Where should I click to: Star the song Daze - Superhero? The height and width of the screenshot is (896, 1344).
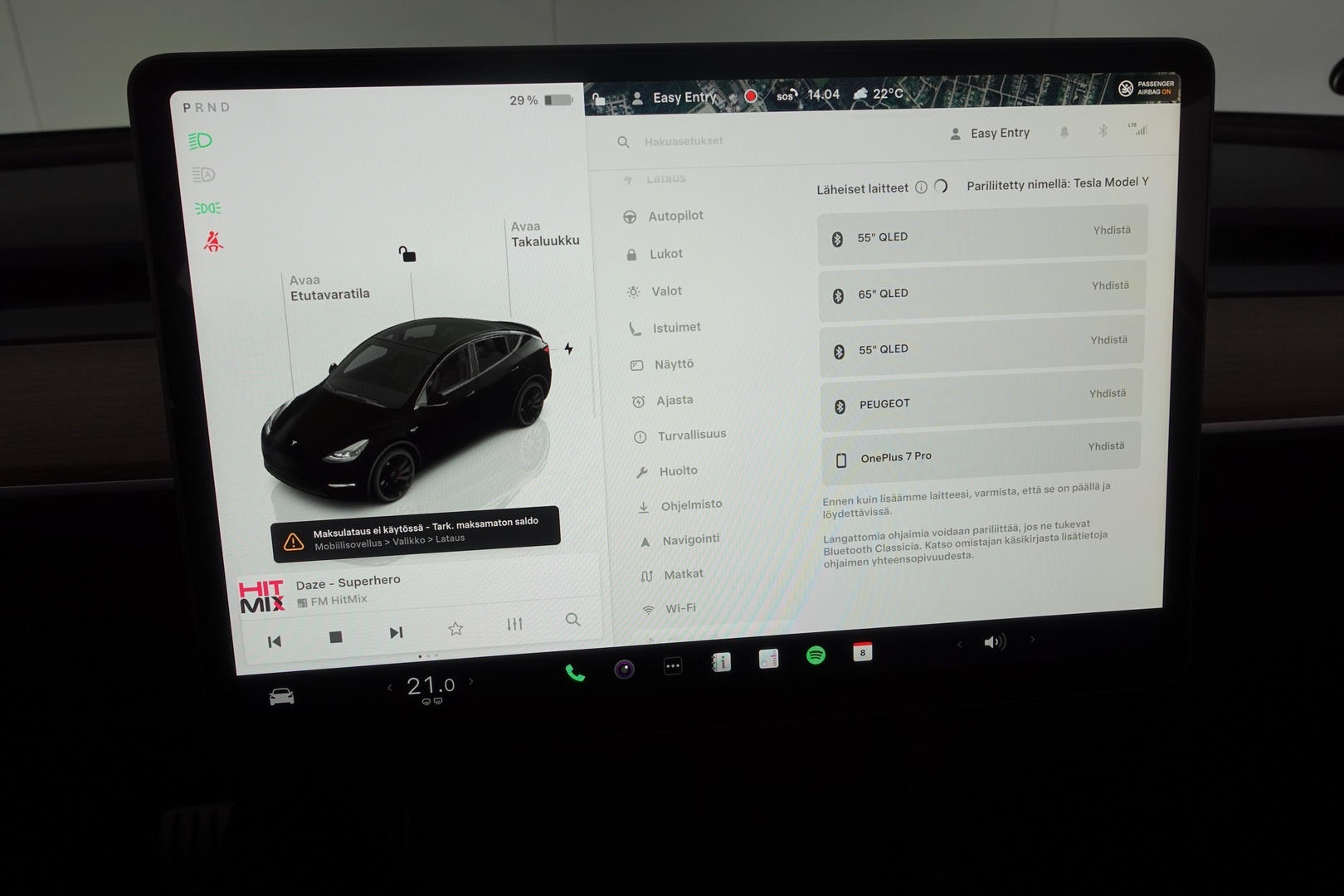pos(455,629)
